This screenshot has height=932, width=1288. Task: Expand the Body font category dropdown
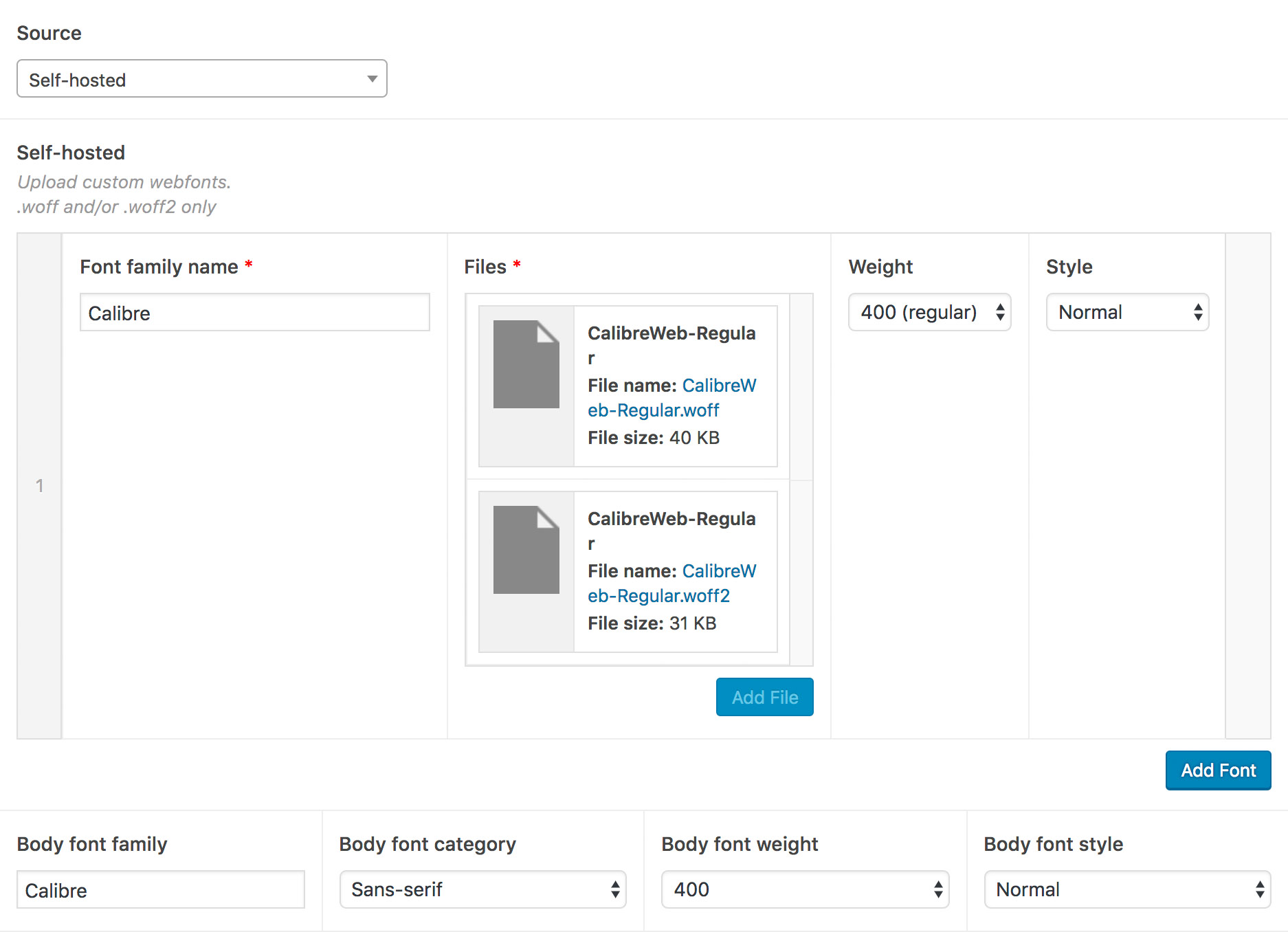click(482, 890)
